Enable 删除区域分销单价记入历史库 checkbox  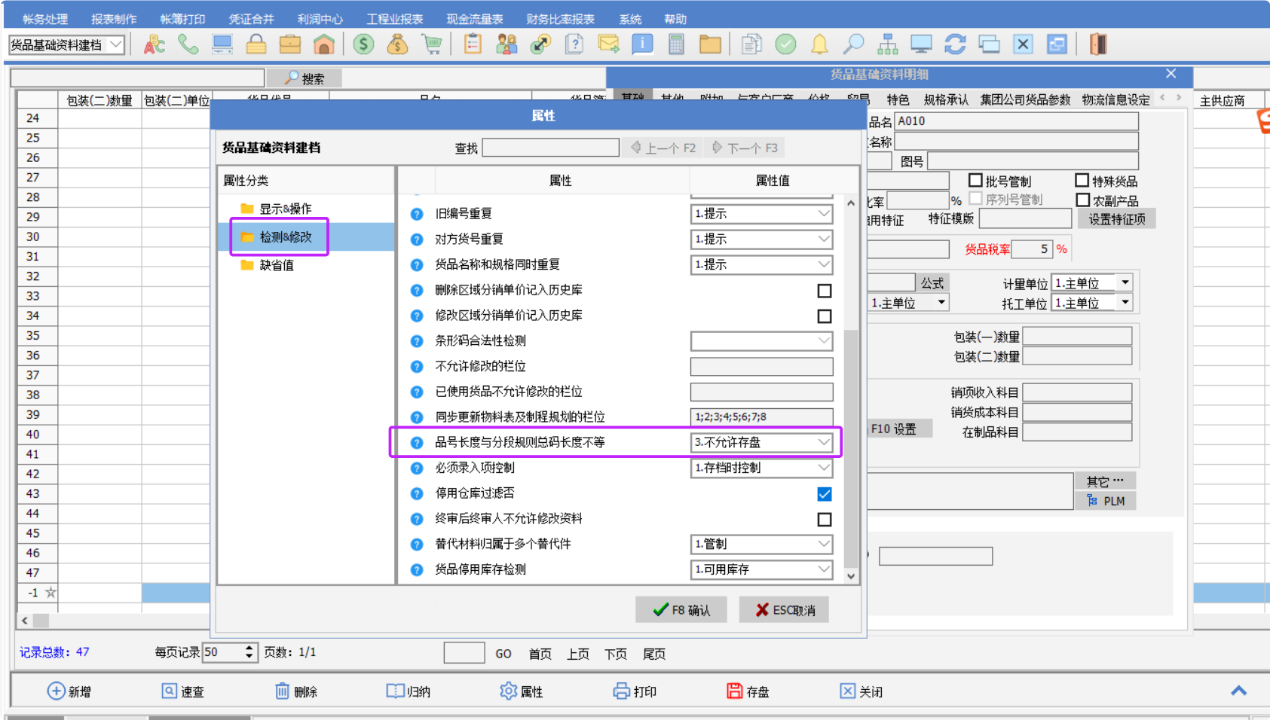pos(824,291)
